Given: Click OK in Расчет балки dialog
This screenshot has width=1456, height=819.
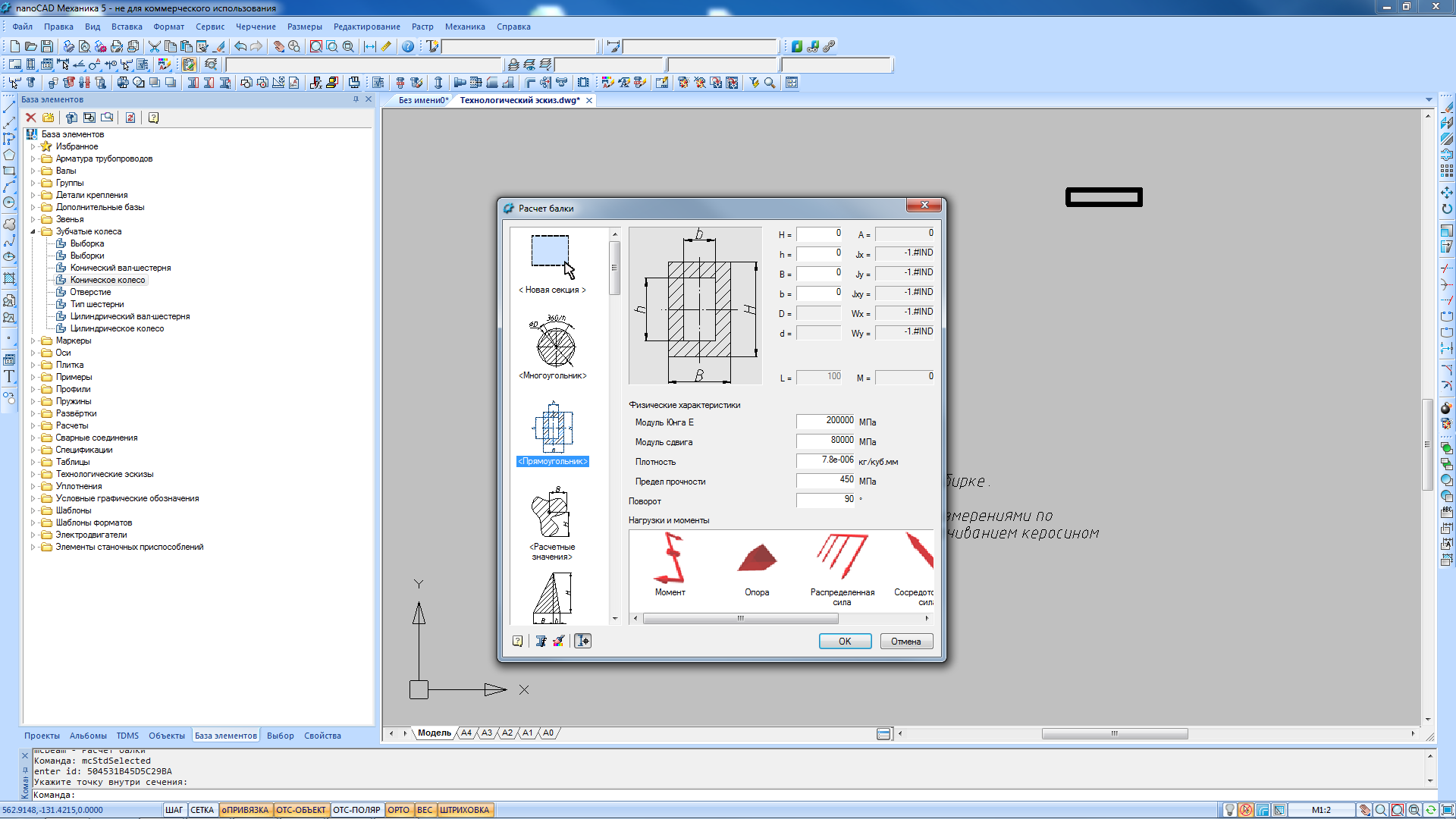Looking at the screenshot, I should click(845, 642).
